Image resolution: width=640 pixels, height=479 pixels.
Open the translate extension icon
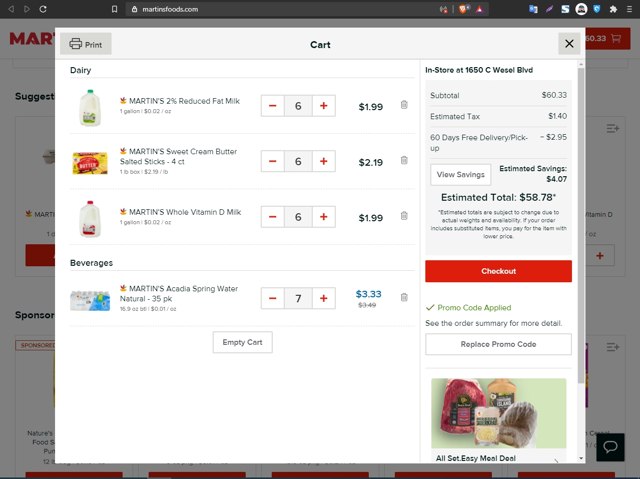pyautogui.click(x=533, y=9)
